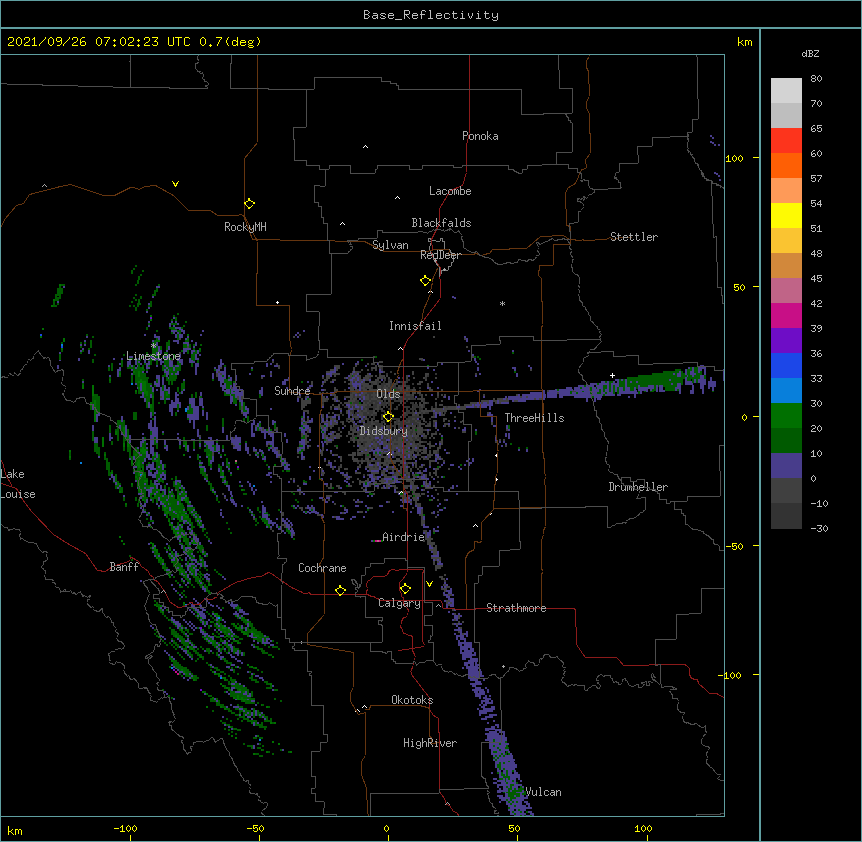Click the RedDeer city label

point(440,255)
